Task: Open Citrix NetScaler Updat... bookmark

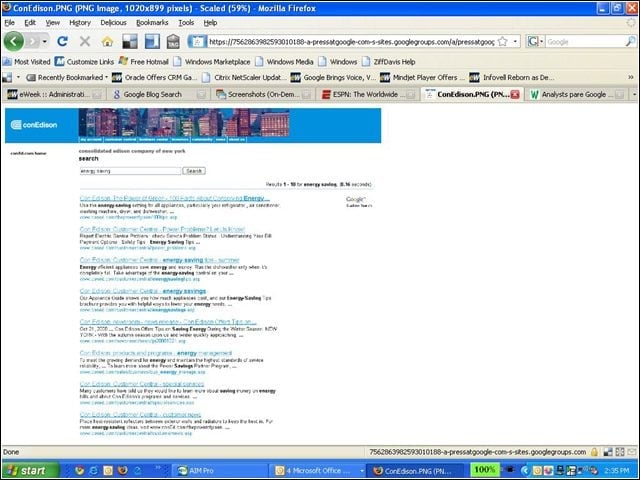Action: coord(242,78)
